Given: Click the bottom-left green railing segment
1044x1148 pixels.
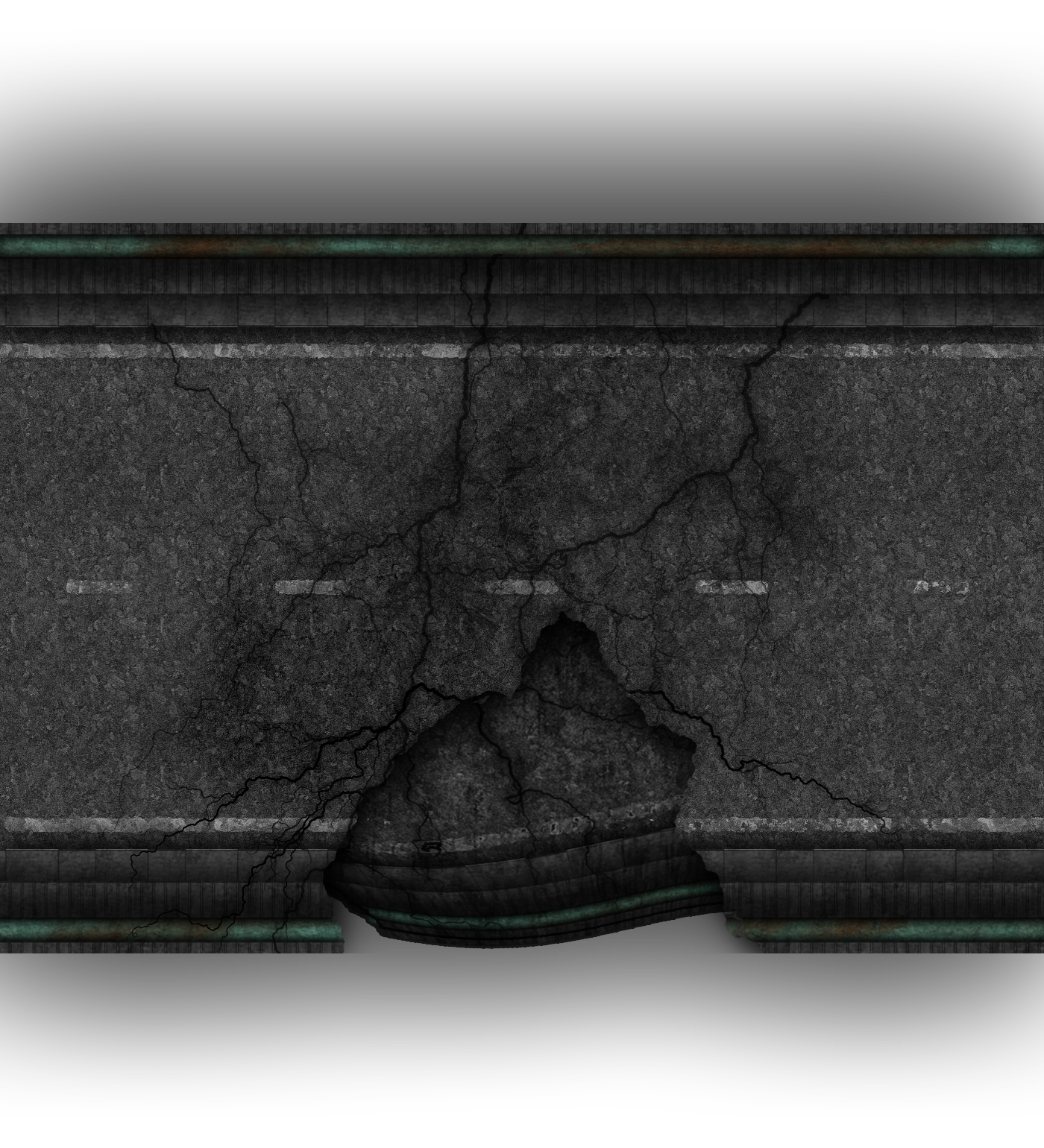Looking at the screenshot, I should 164,930.
